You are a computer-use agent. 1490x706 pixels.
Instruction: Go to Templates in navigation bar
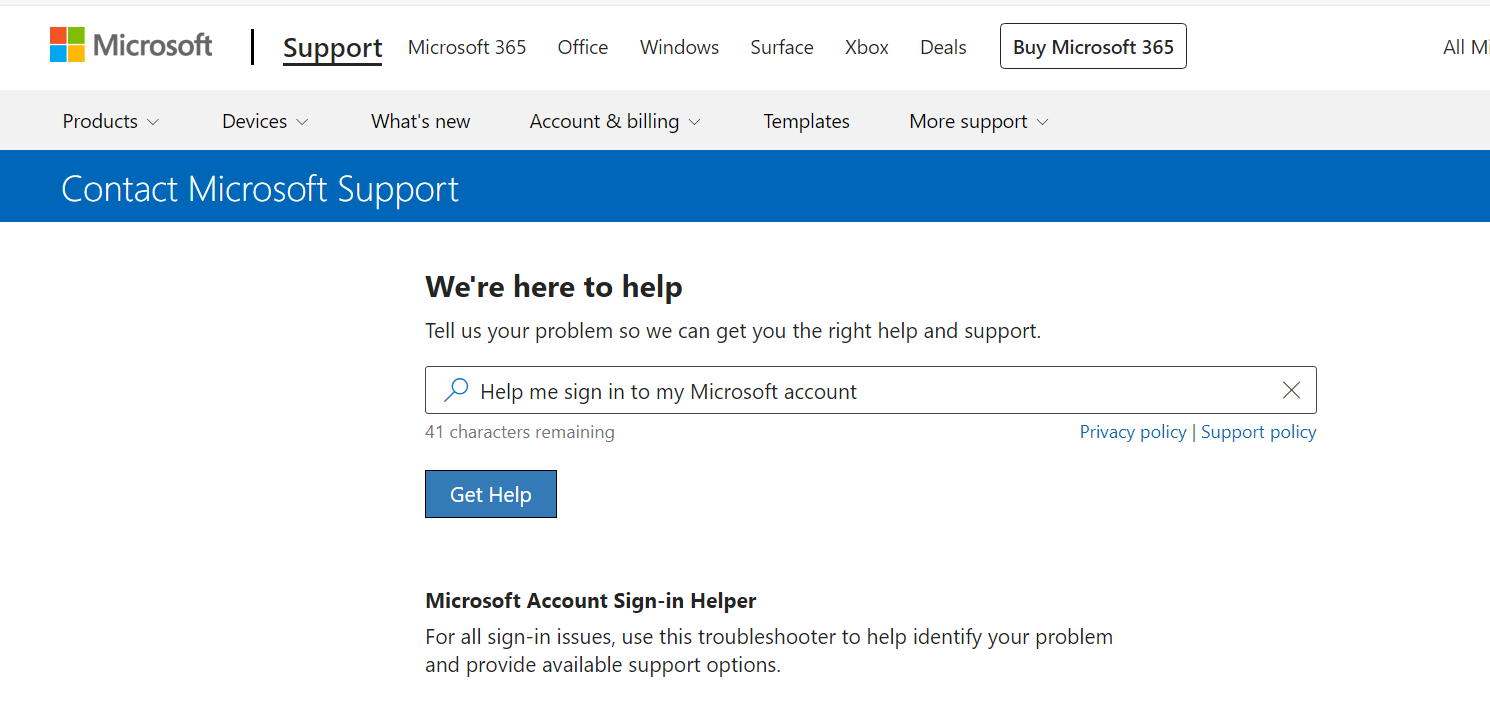point(807,121)
